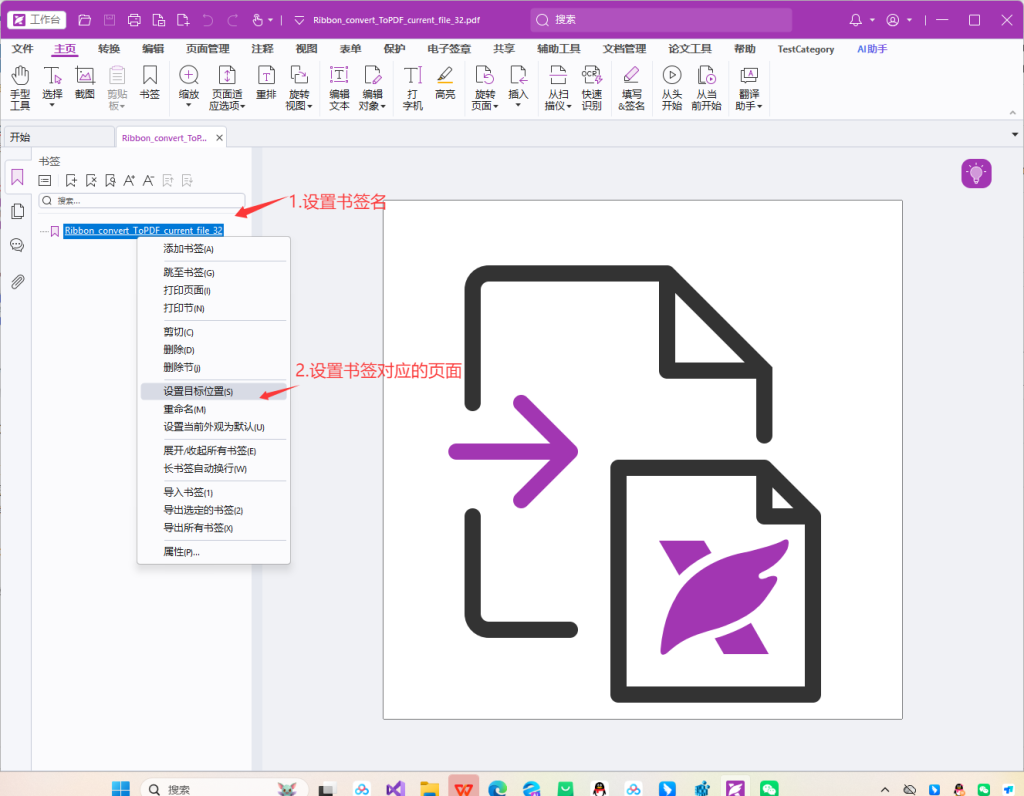Switch to the Convert (转换) ribbon tab
Screen dimensions: 1024x796
click(109, 49)
